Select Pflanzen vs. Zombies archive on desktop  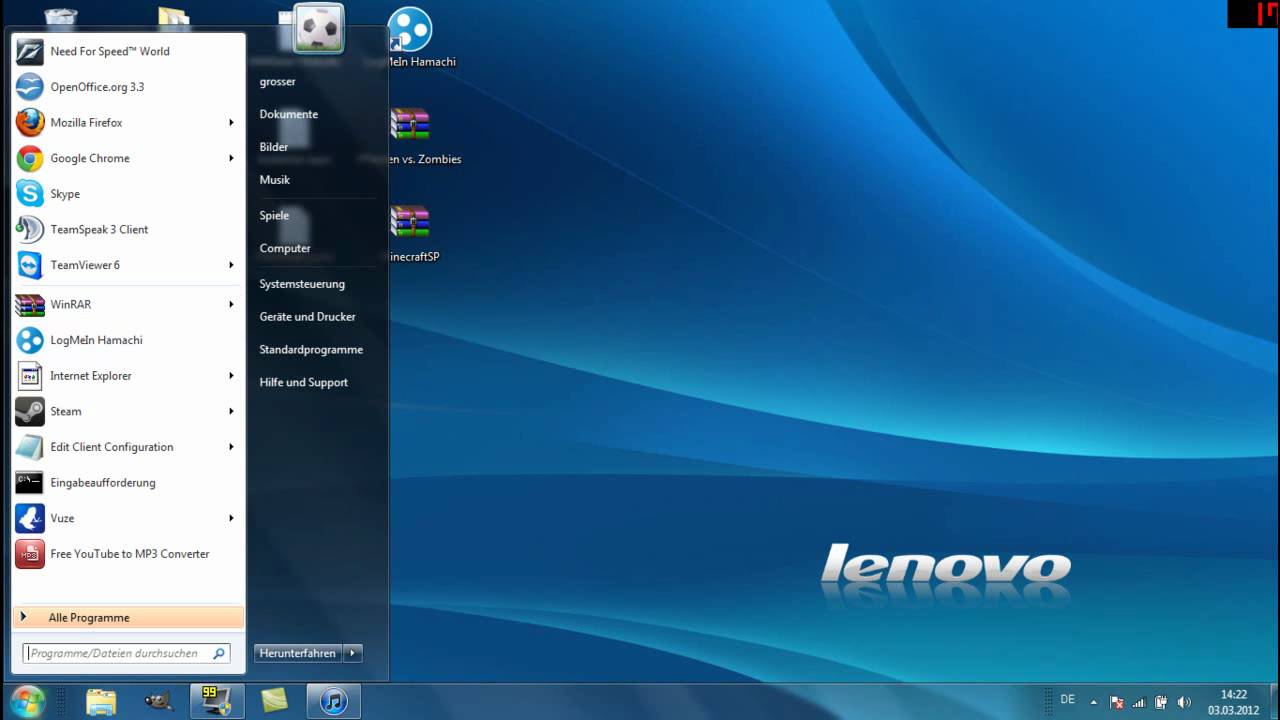point(410,136)
